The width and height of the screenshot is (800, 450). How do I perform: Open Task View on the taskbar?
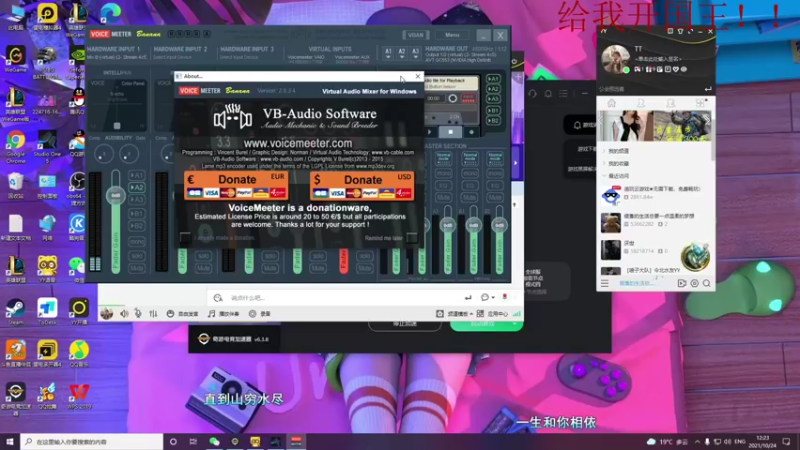pyautogui.click(x=193, y=441)
